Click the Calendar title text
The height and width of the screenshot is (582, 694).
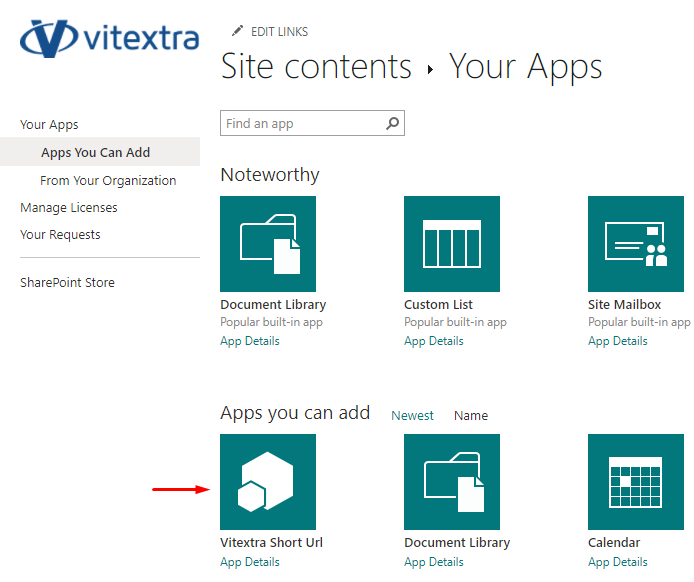[614, 543]
